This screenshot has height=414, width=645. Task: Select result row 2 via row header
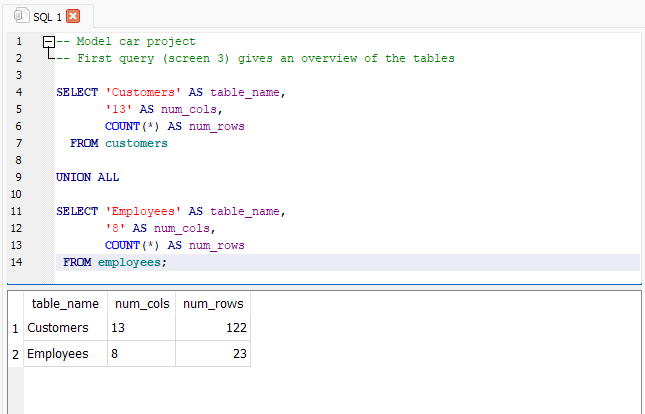click(x=15, y=354)
